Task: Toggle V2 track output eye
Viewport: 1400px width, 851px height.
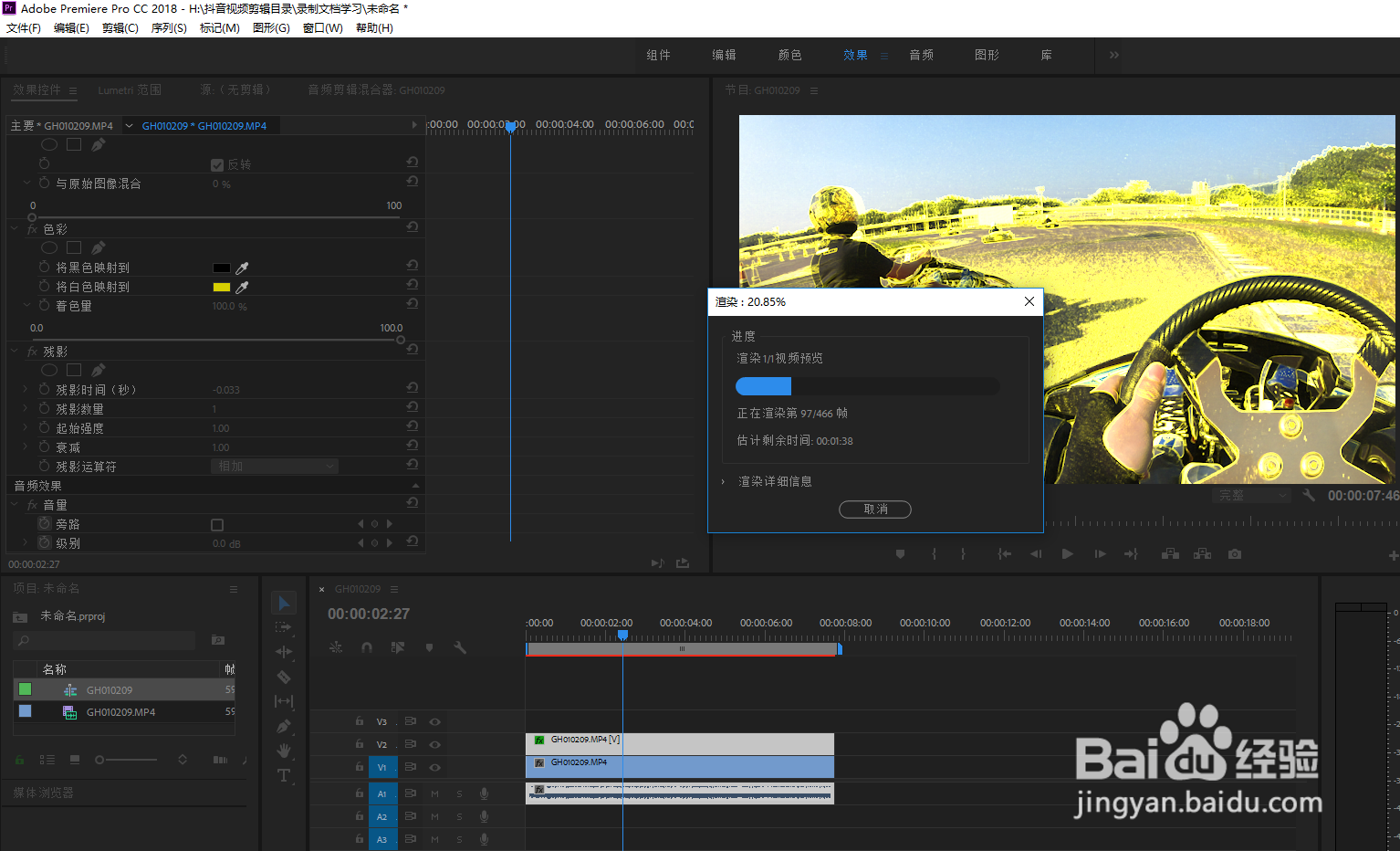Action: point(435,744)
